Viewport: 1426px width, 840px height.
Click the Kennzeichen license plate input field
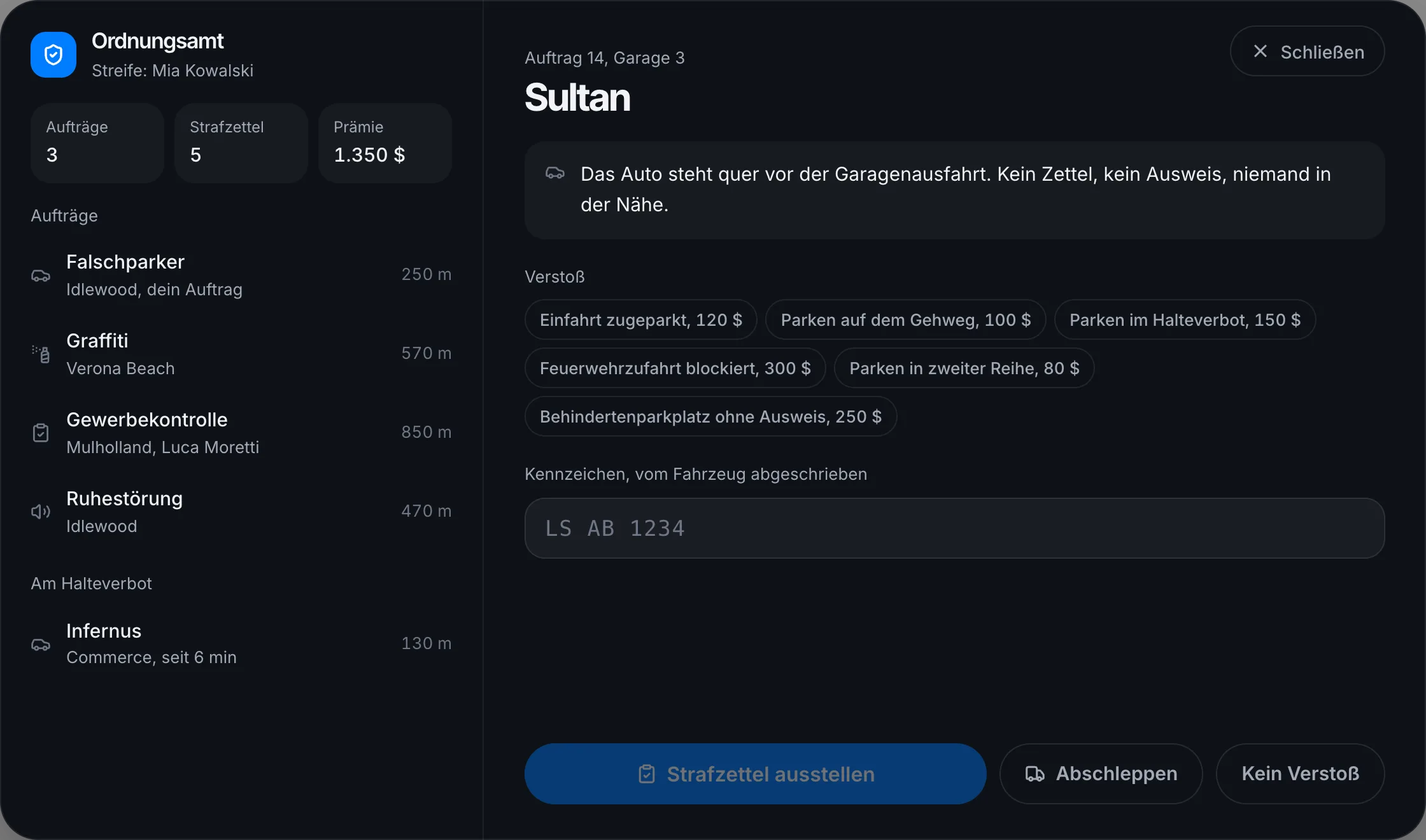[x=954, y=528]
